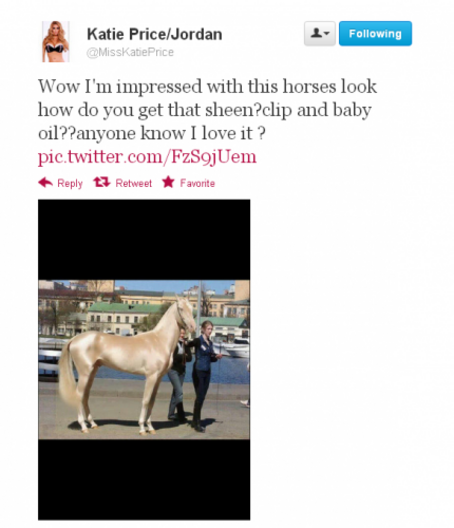Click the black bar above the photo
454x528 pixels.
[x=144, y=239]
